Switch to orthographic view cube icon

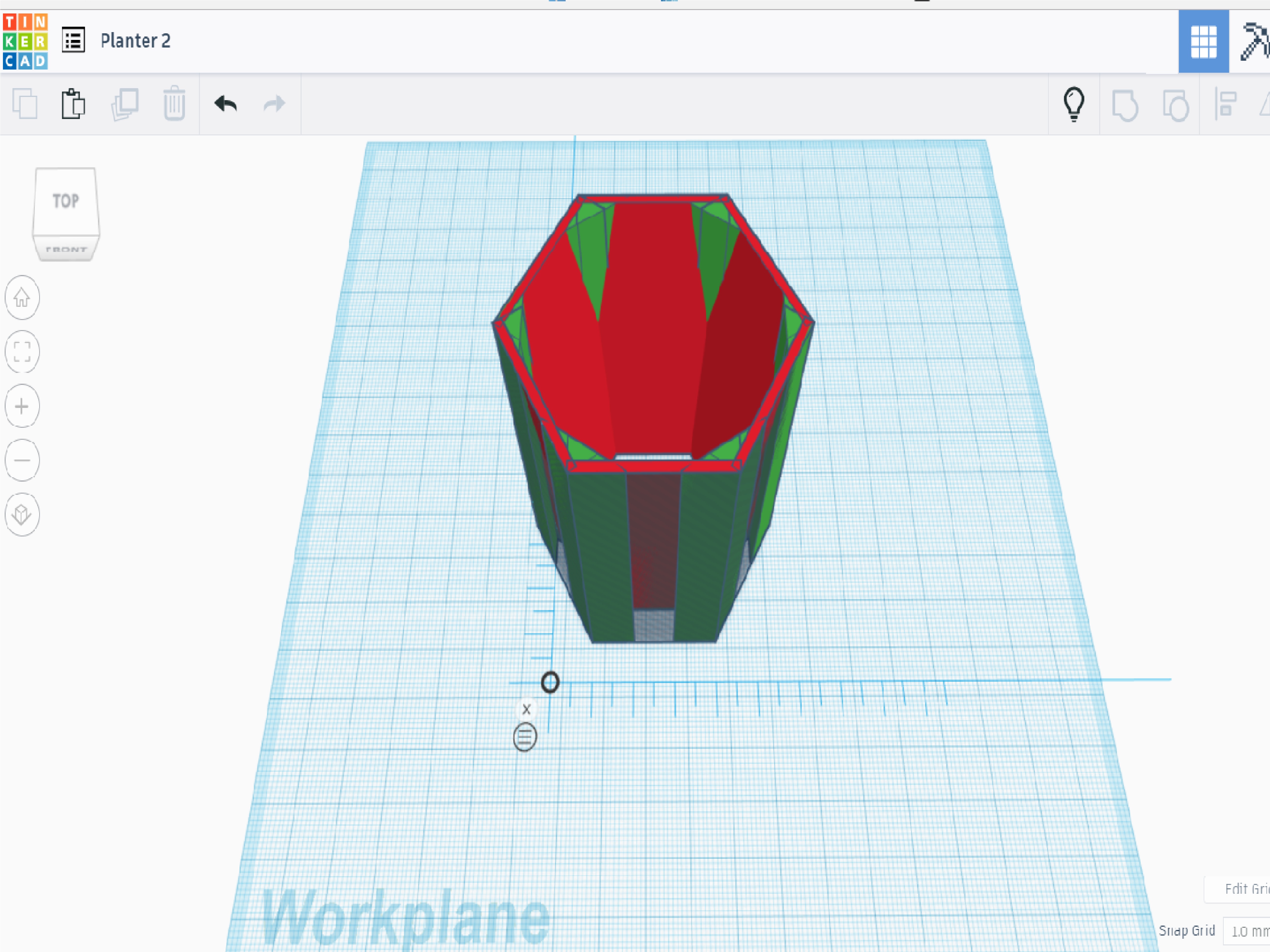22,514
